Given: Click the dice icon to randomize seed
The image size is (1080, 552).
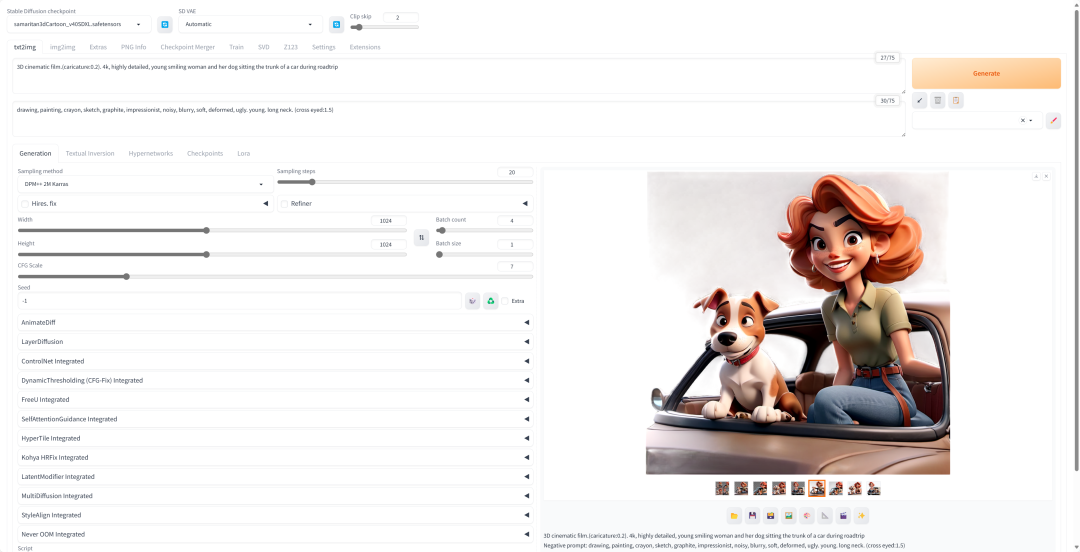Looking at the screenshot, I should click(472, 301).
